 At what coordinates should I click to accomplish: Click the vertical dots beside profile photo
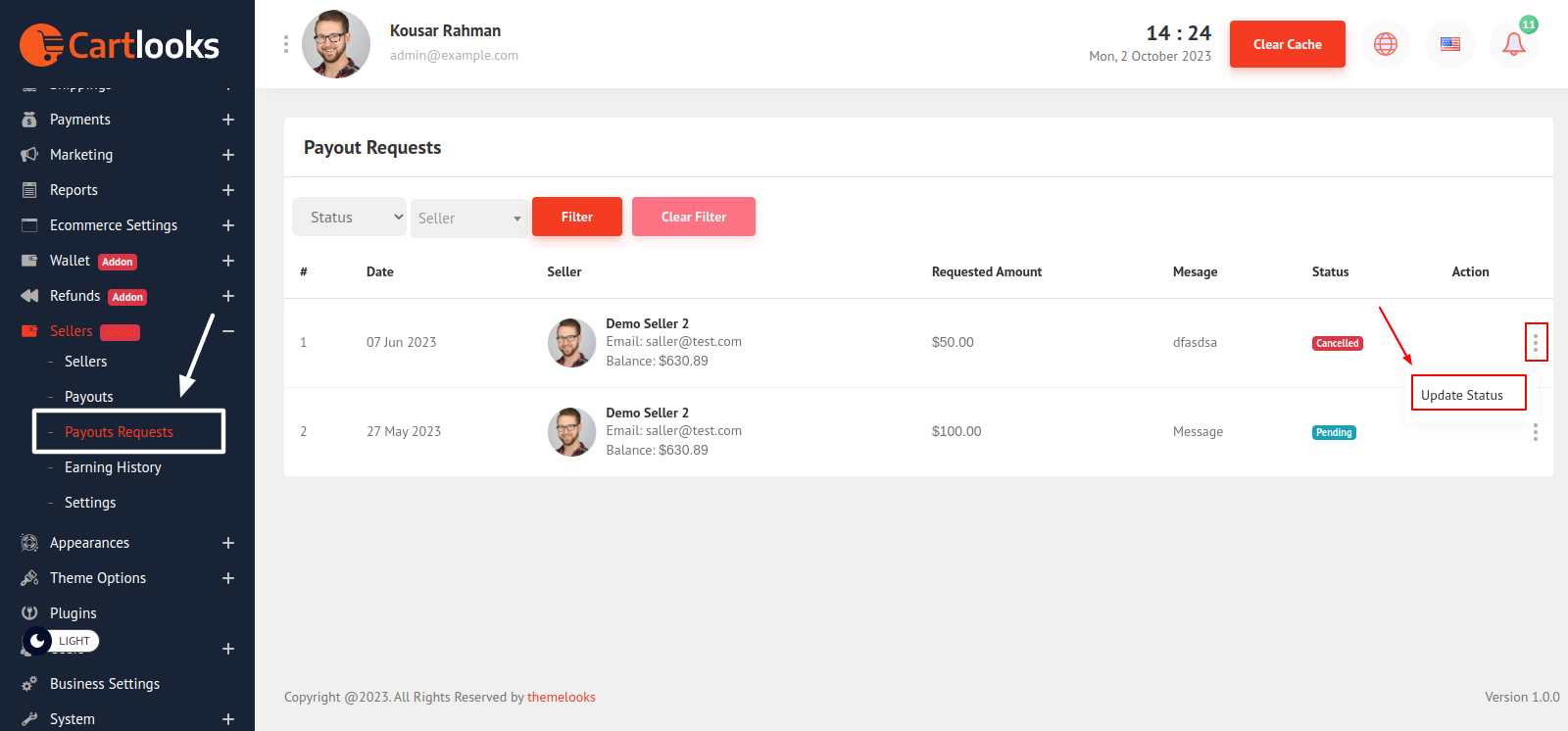[x=286, y=44]
